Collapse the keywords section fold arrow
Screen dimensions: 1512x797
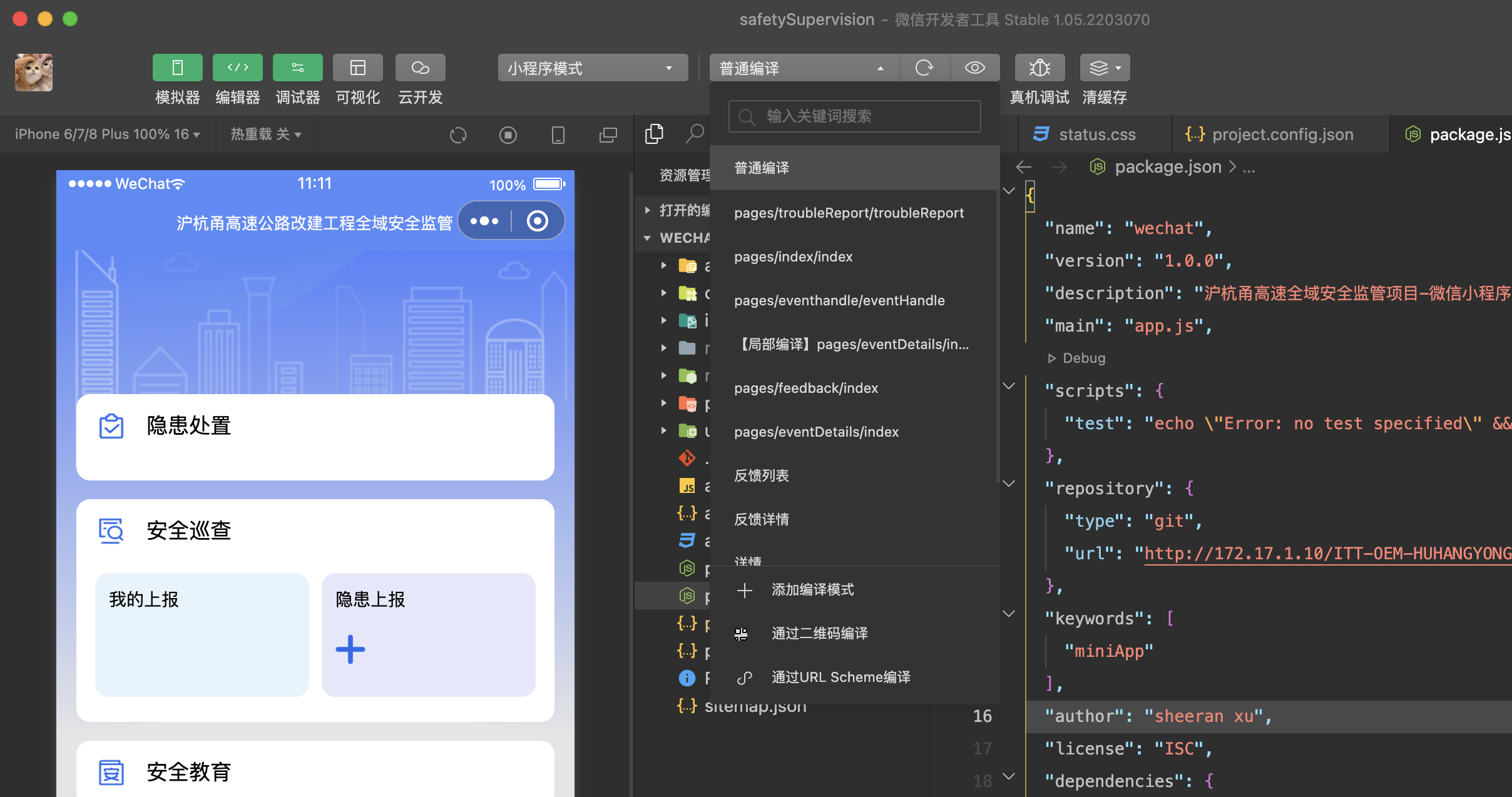click(x=1009, y=614)
